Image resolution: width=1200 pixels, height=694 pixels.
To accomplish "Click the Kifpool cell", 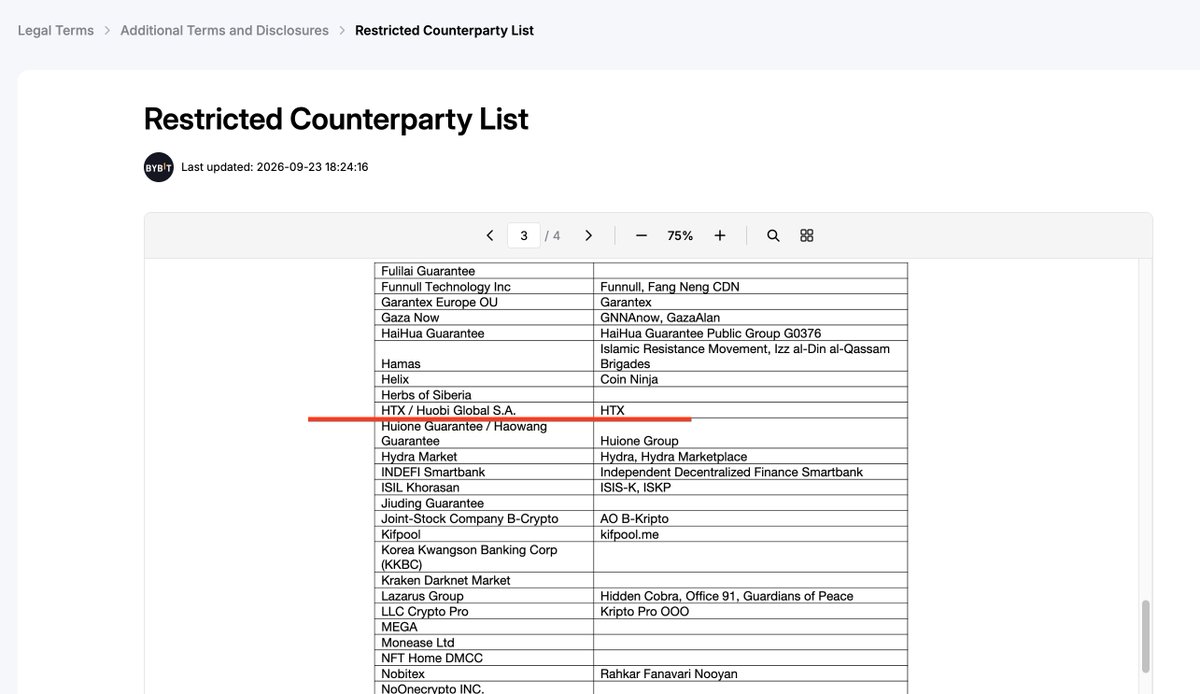I will 484,534.
